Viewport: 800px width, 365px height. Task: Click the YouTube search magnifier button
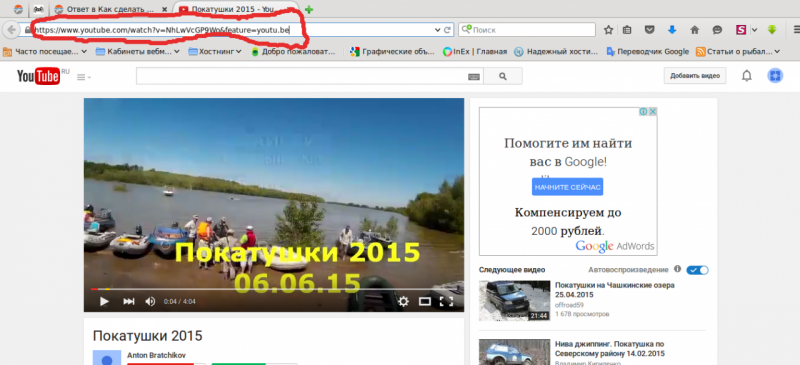503,76
